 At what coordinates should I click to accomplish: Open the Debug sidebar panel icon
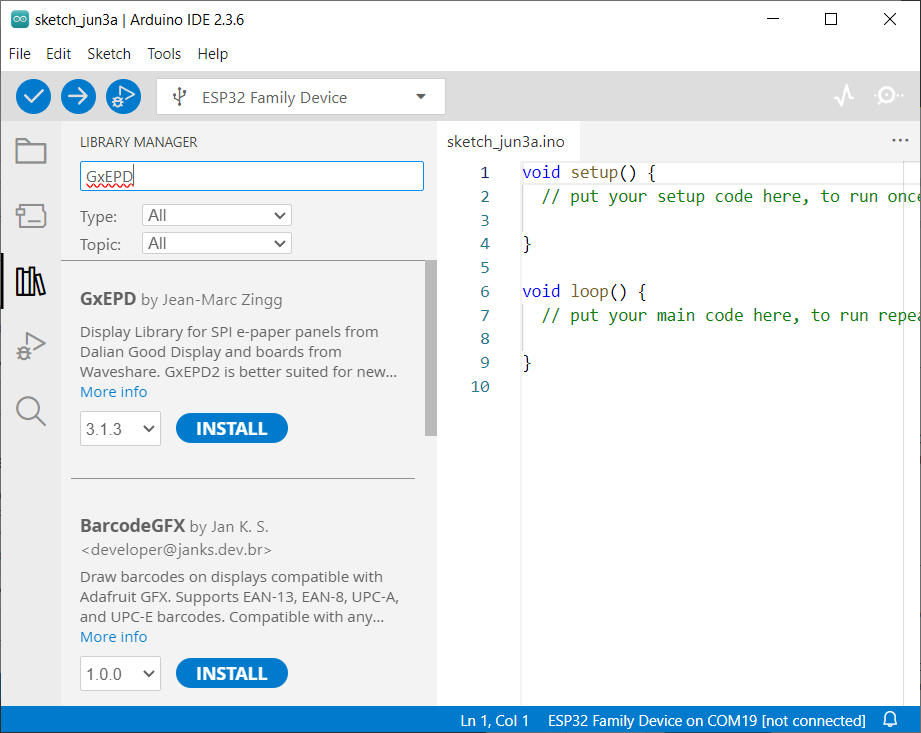coord(31,345)
